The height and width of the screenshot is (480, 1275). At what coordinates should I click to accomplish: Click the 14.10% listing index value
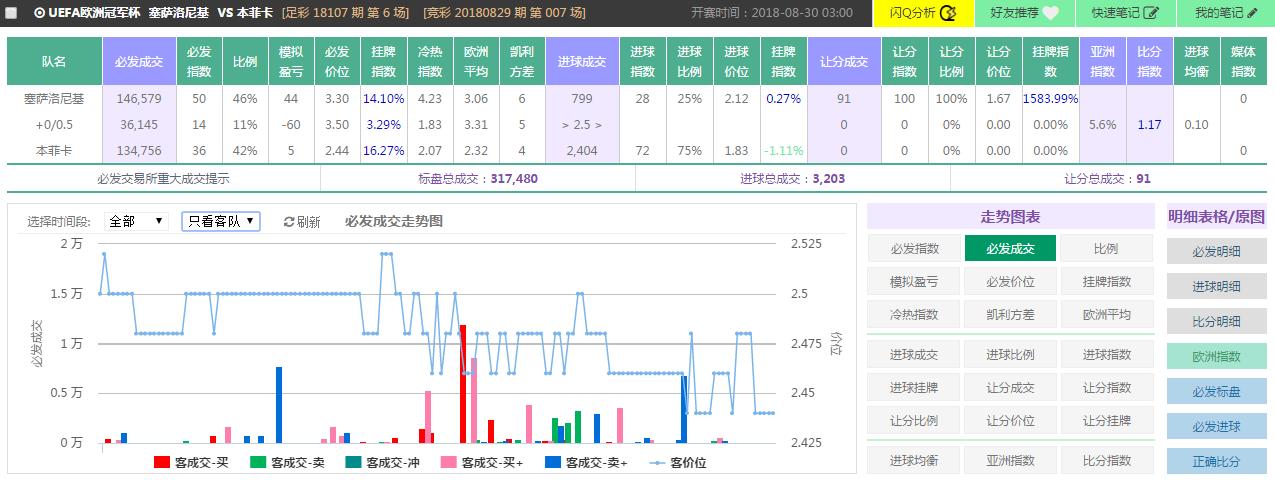pyautogui.click(x=383, y=99)
